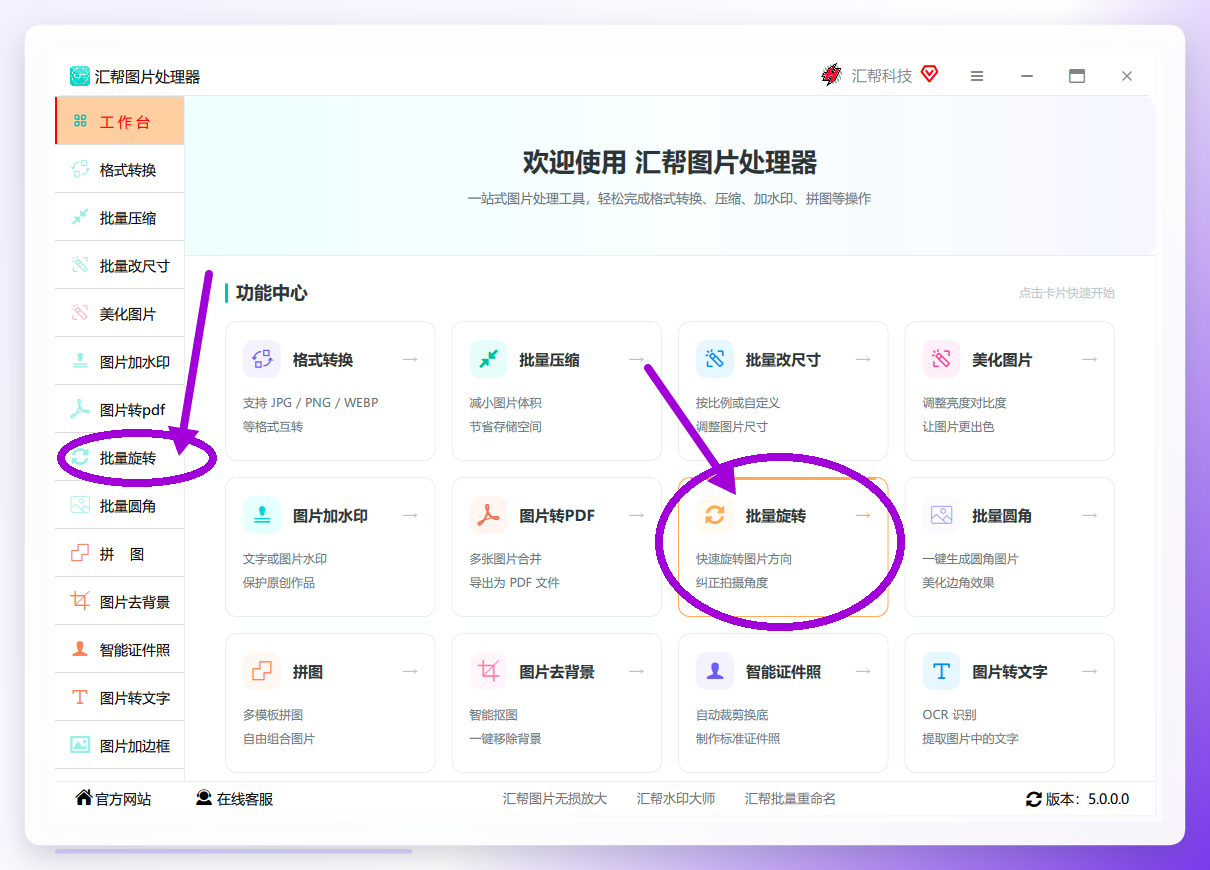Click the 图片加边框 sidebar icon

point(80,746)
